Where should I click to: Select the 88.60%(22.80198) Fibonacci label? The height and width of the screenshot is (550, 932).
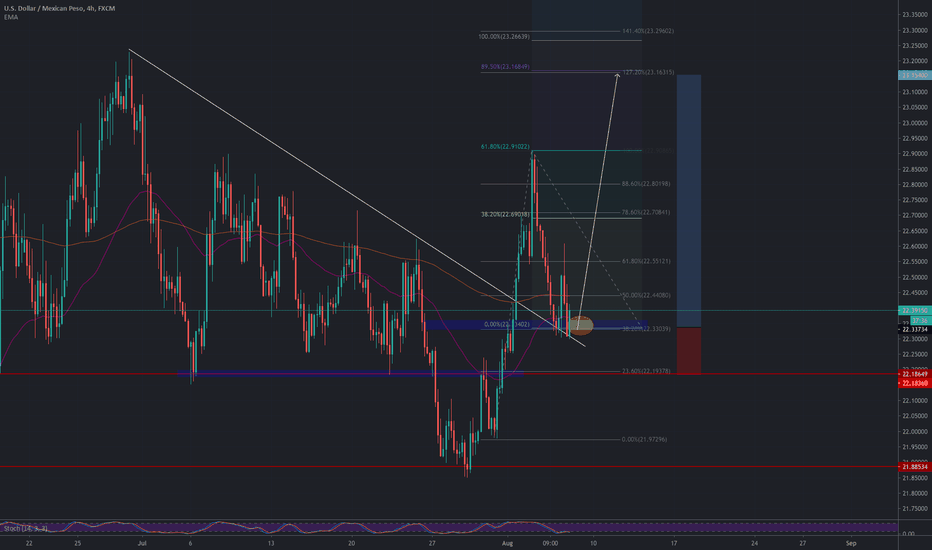pos(646,184)
